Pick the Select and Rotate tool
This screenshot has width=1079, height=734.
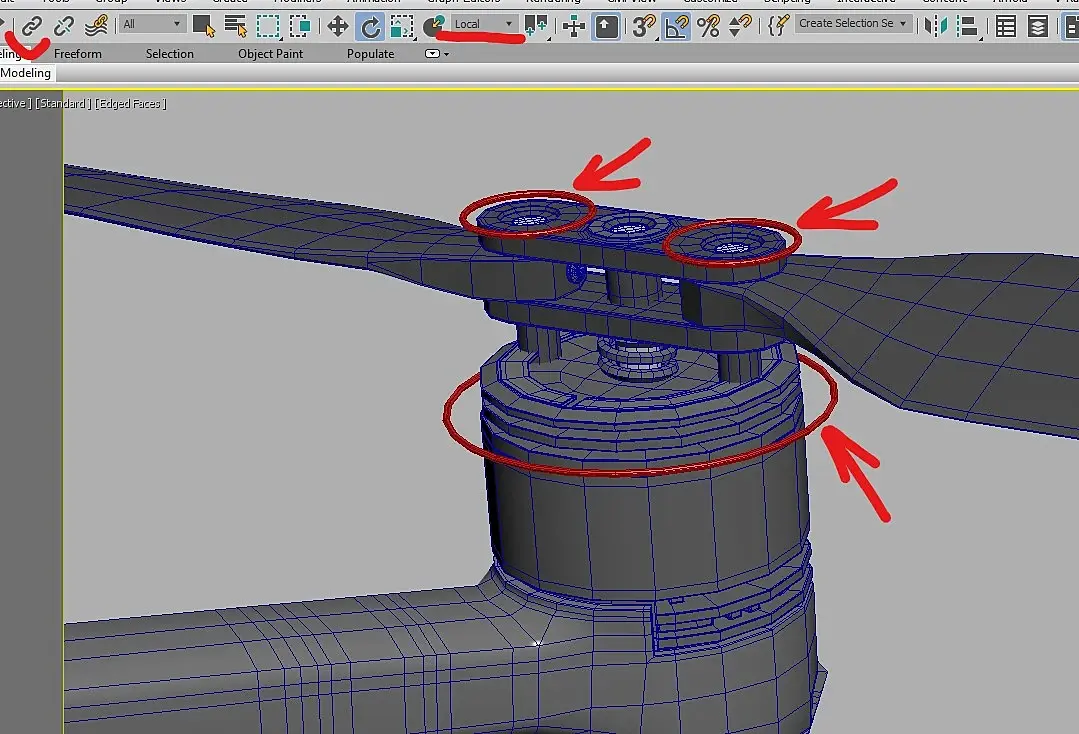point(370,26)
